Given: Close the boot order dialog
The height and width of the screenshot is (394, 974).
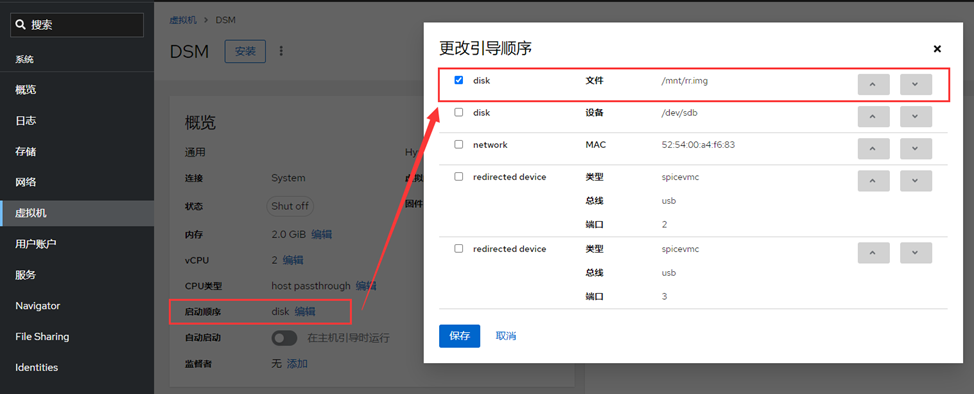Looking at the screenshot, I should point(937,49).
